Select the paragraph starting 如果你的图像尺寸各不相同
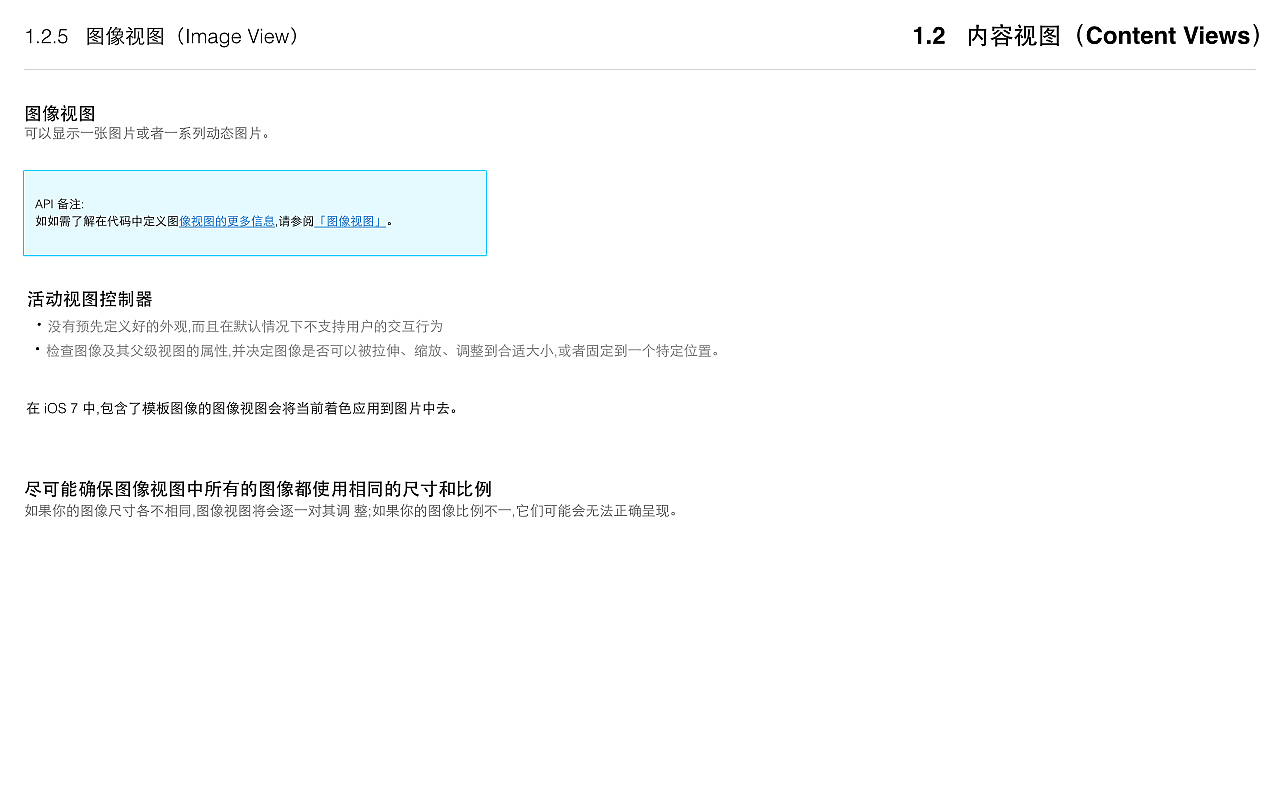1280x800 pixels. pos(352,511)
